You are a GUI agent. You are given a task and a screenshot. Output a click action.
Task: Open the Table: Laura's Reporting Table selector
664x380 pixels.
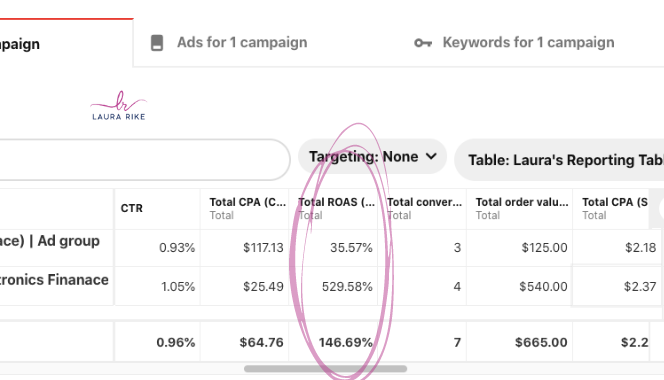coord(559,160)
